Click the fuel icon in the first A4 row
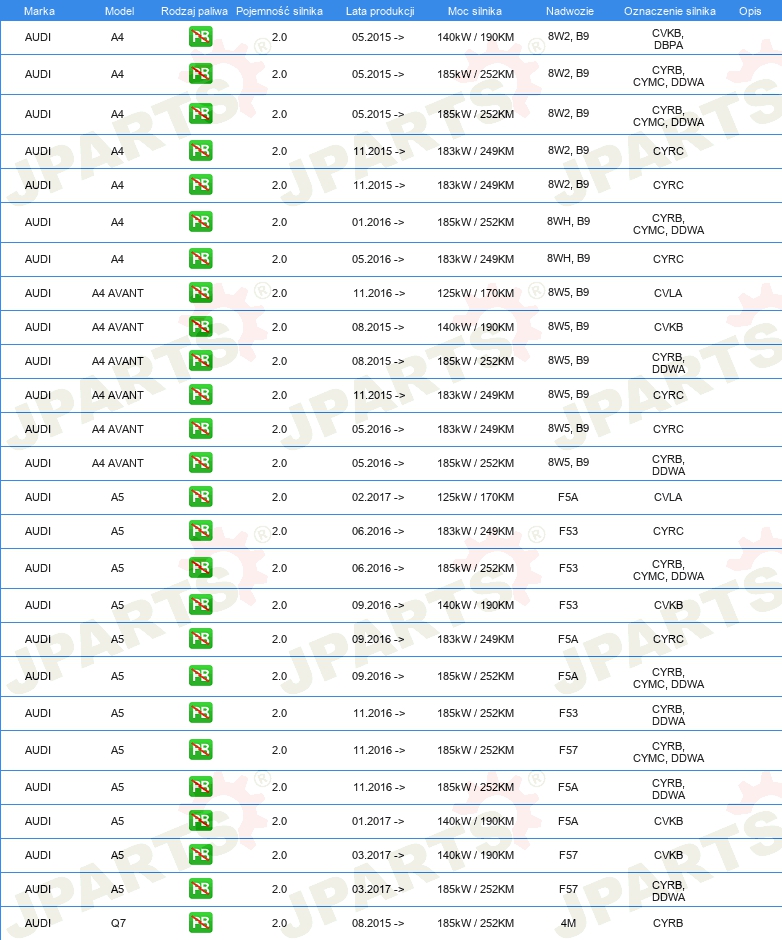 tap(200, 37)
